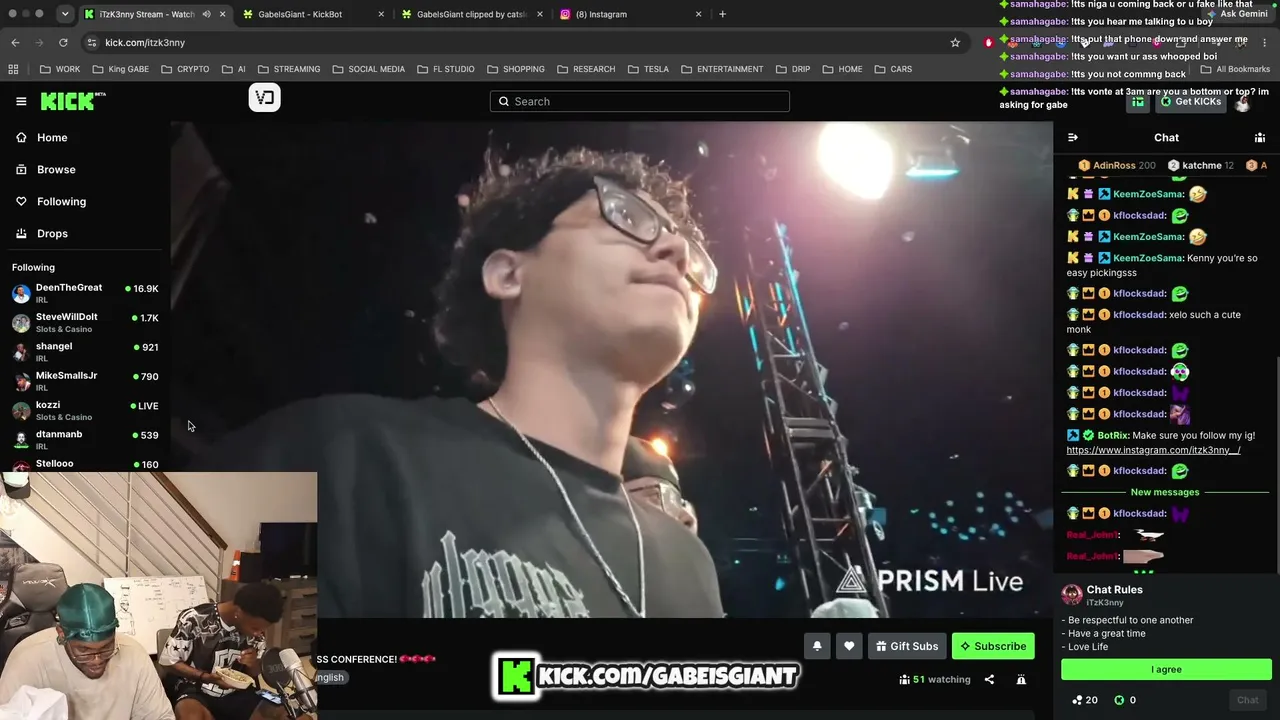Open the chat user list icon
This screenshot has width=1280, height=720.
[1260, 138]
